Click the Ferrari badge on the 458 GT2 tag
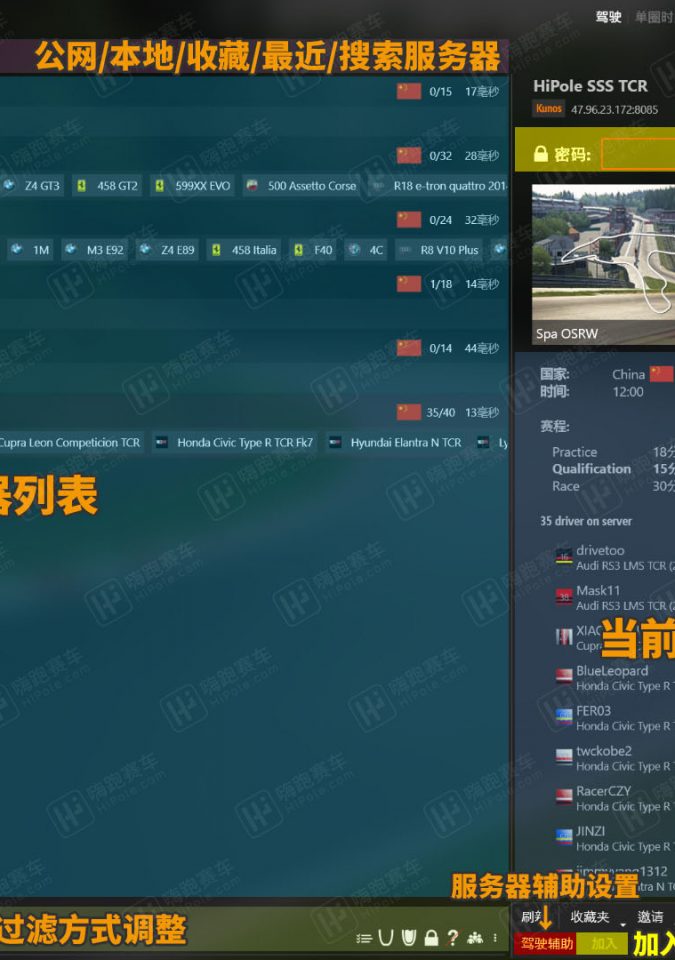 coord(81,186)
